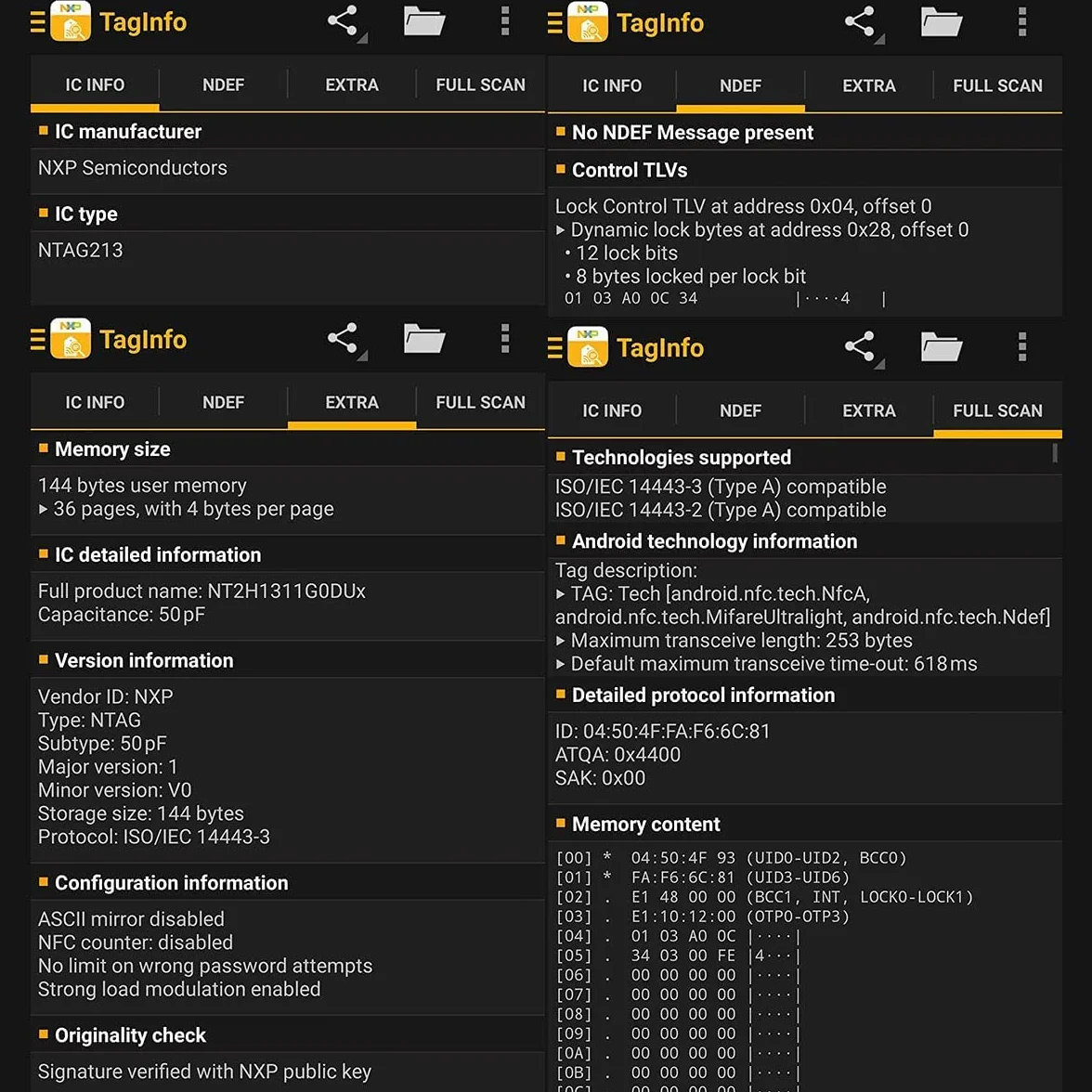Open hamburger menu in FULL SCAN screen
The height and width of the screenshot is (1092, 1092).
[x=555, y=347]
